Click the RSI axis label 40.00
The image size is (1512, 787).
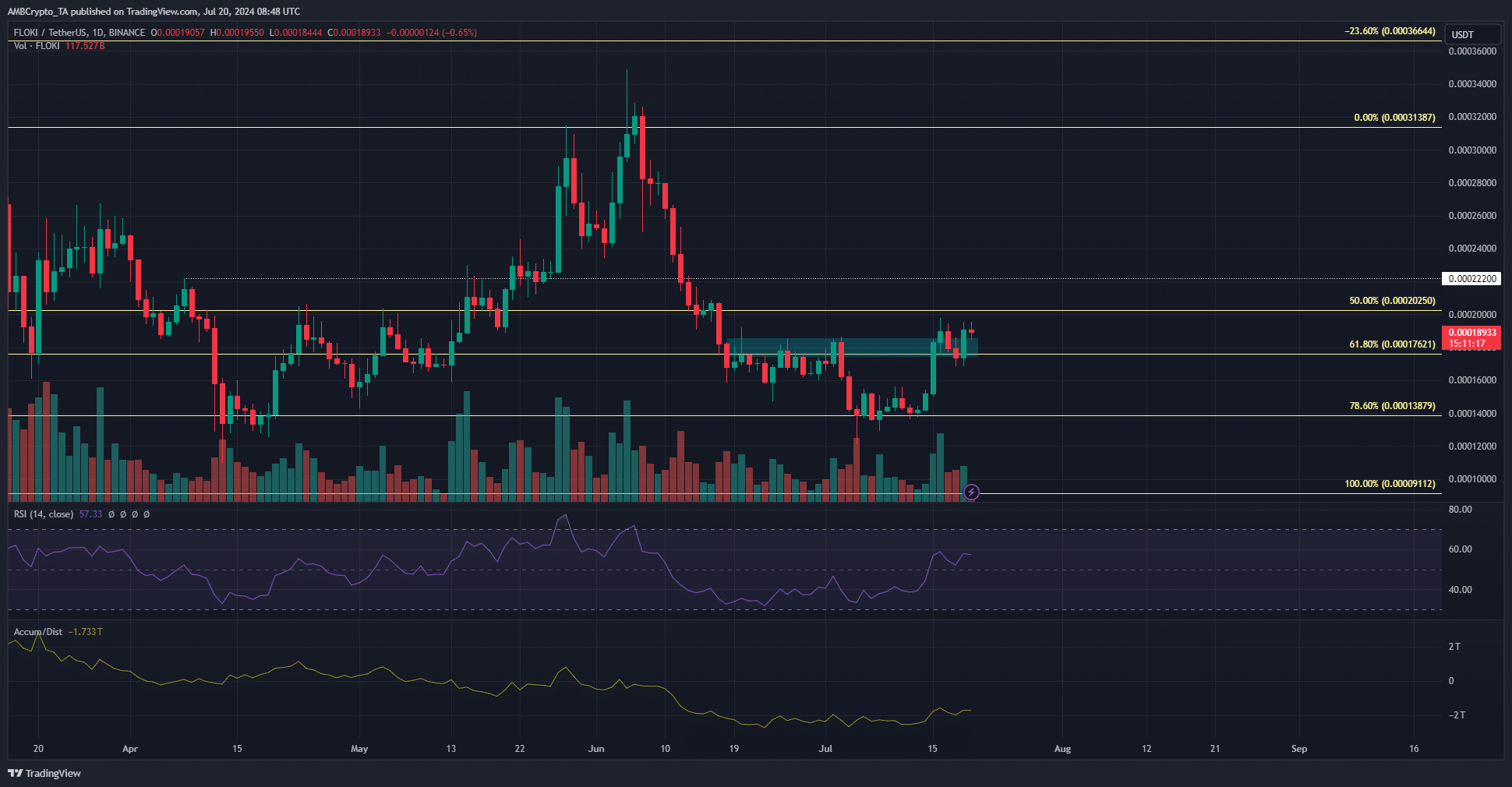(x=1461, y=590)
